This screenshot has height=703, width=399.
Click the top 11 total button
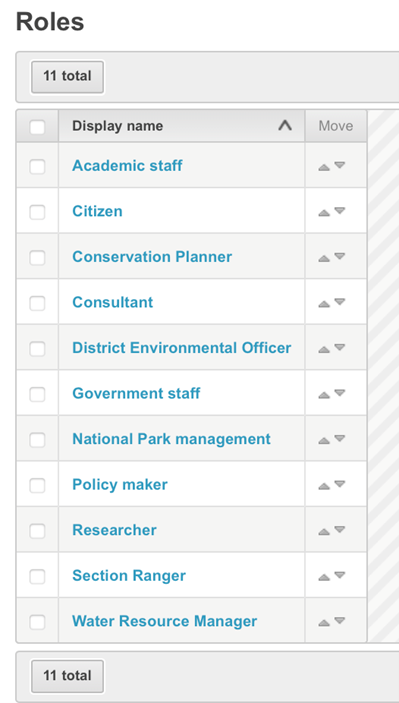[67, 76]
